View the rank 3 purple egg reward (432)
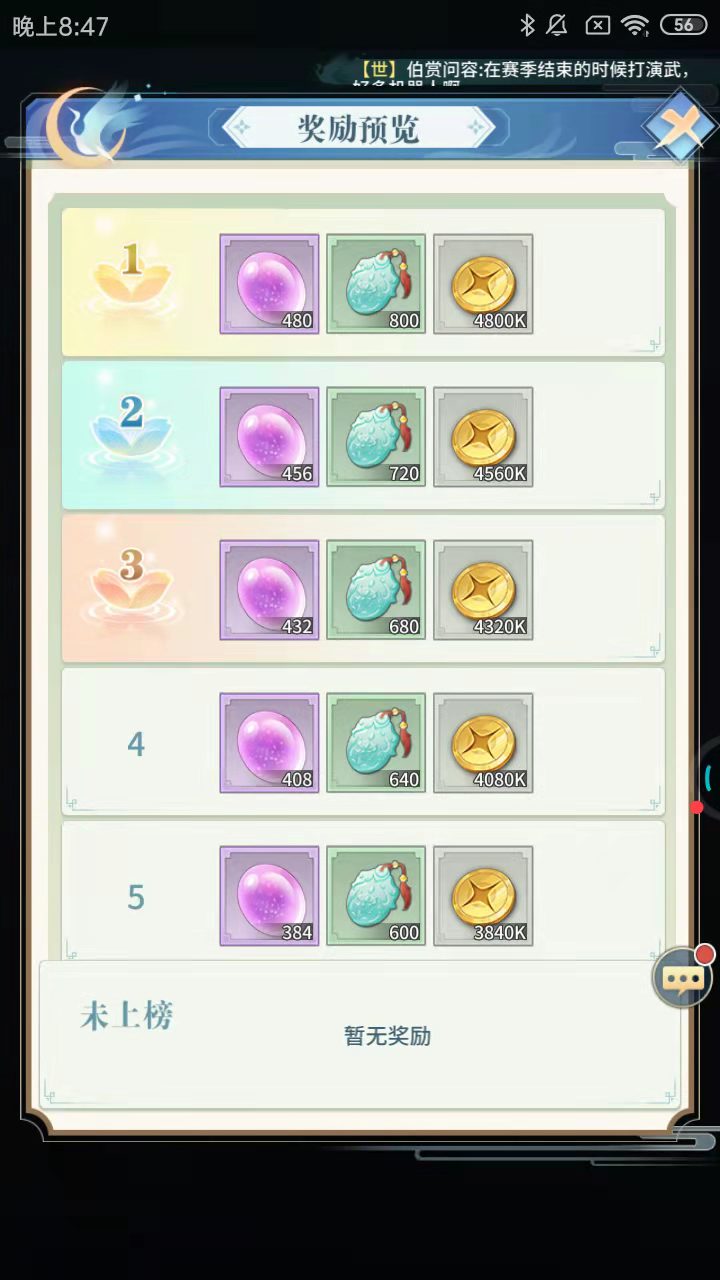This screenshot has height=1280, width=720. (x=269, y=590)
